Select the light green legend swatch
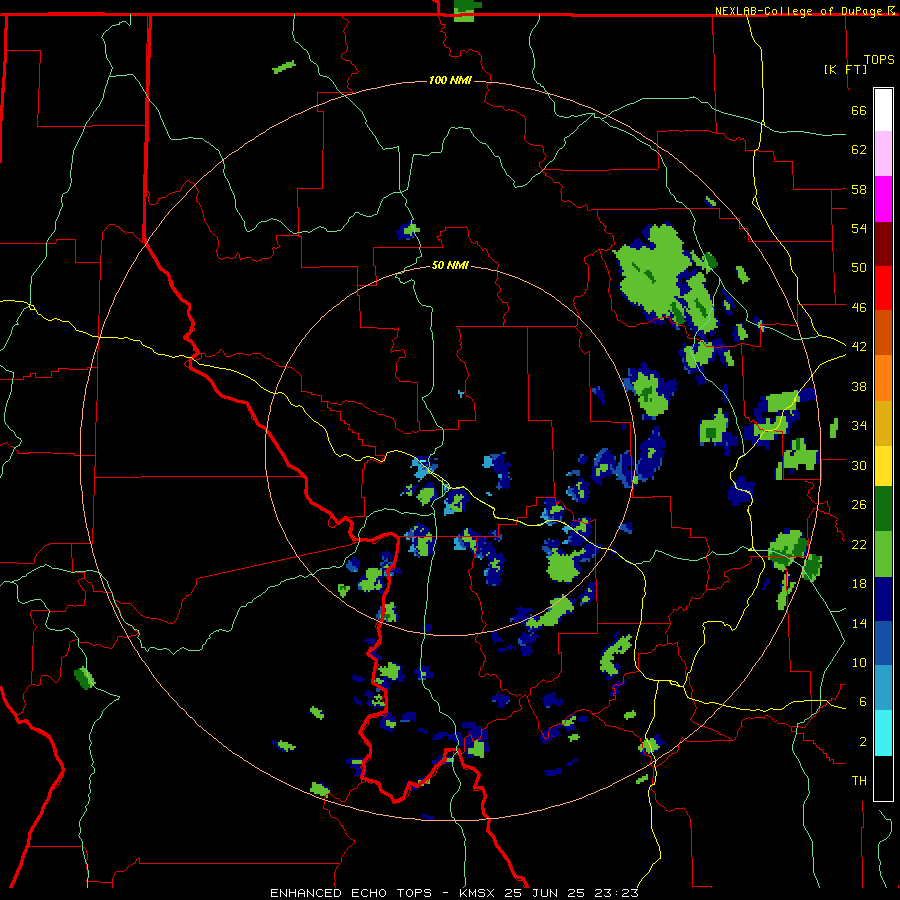900x900 pixels. pyautogui.click(x=883, y=554)
